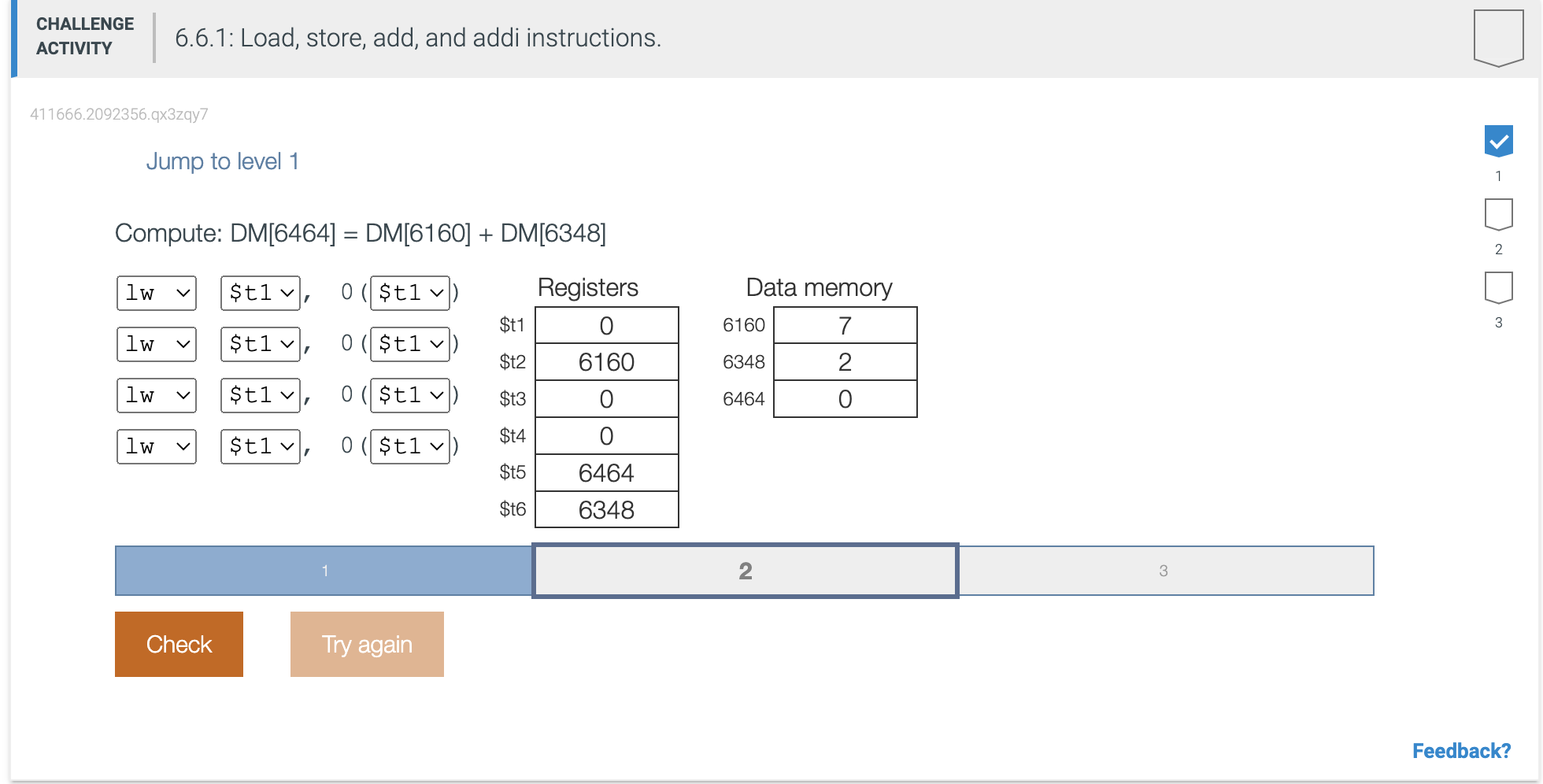The image size is (1543, 784).
Task: Open the third row instruction dropdown
Action: coord(156,395)
